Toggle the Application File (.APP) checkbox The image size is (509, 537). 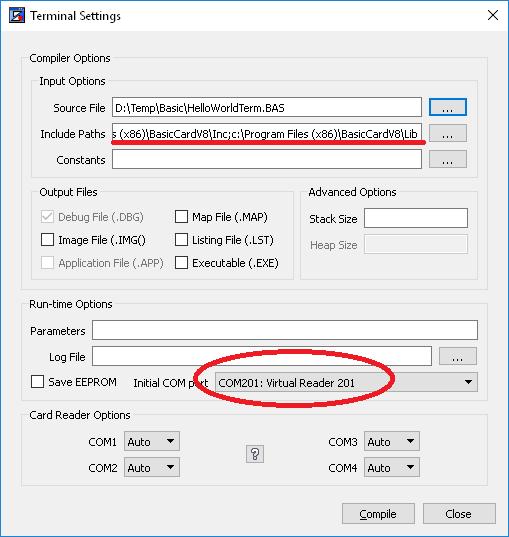(47, 263)
